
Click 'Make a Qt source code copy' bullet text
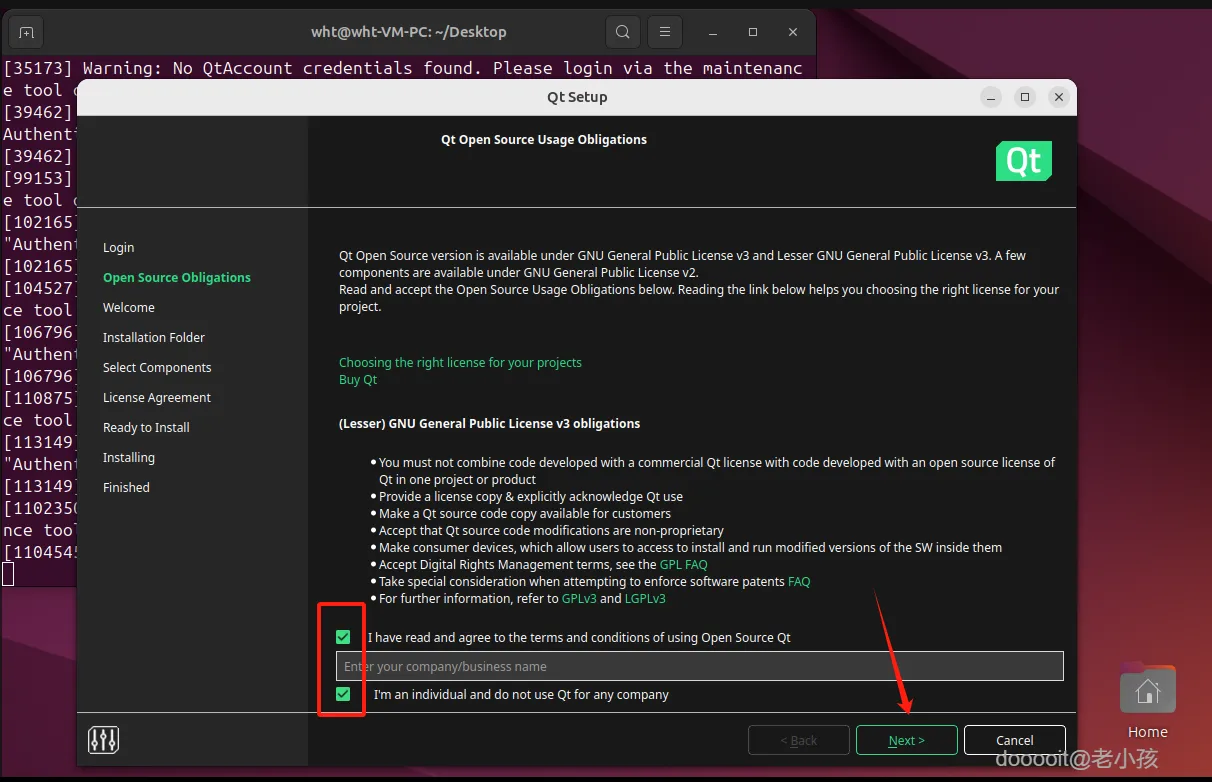point(525,513)
